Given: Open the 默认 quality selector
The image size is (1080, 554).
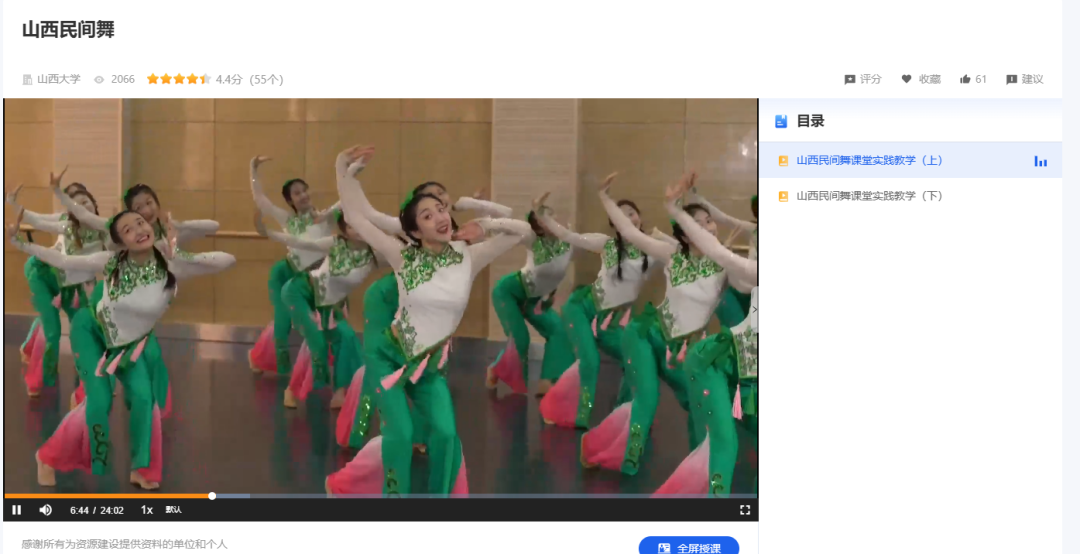Looking at the screenshot, I should pyautogui.click(x=174, y=510).
